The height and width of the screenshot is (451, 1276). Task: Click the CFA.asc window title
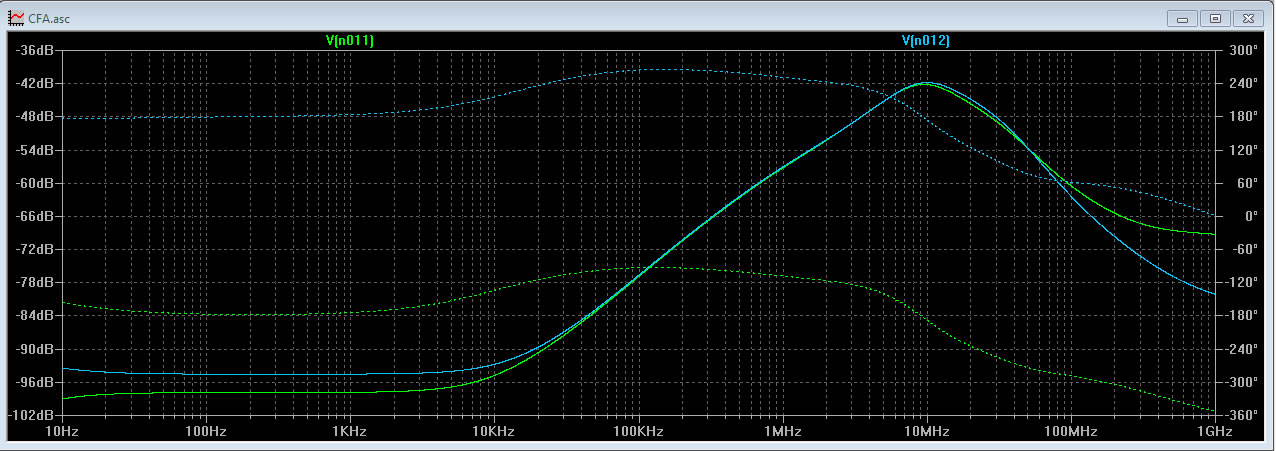click(x=50, y=18)
